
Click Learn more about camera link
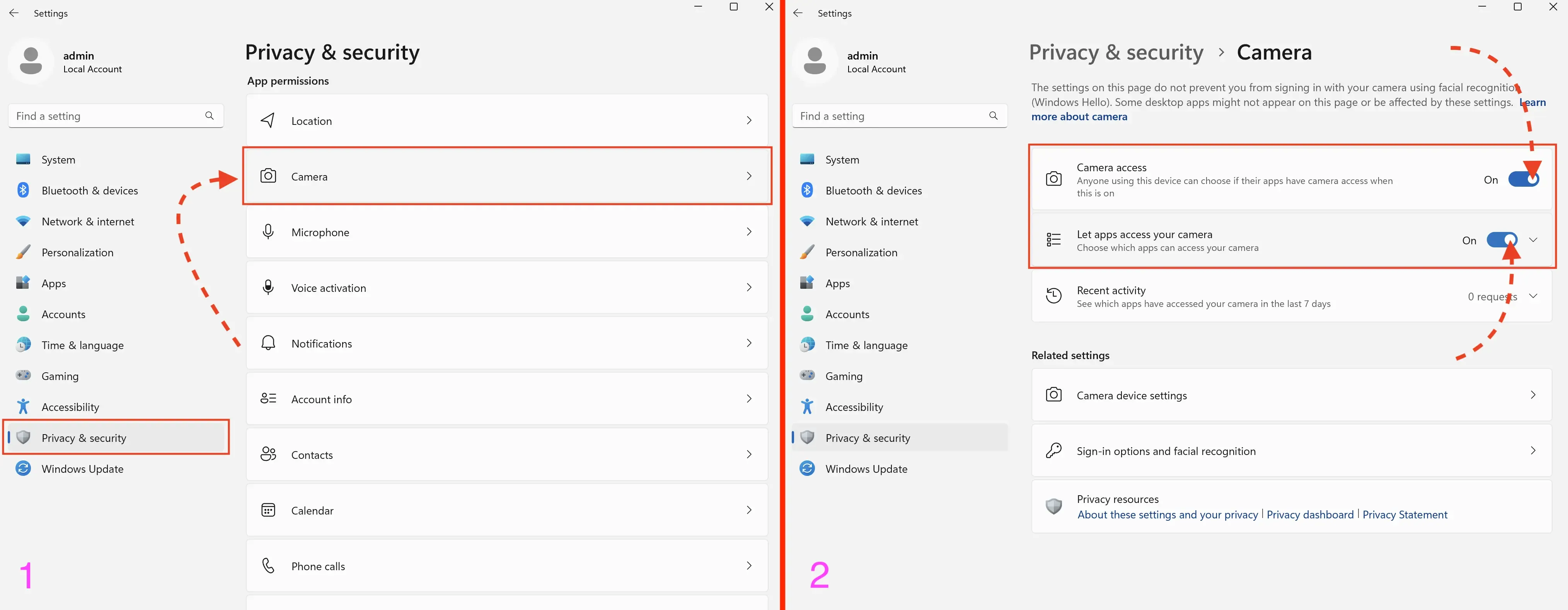[1079, 116]
